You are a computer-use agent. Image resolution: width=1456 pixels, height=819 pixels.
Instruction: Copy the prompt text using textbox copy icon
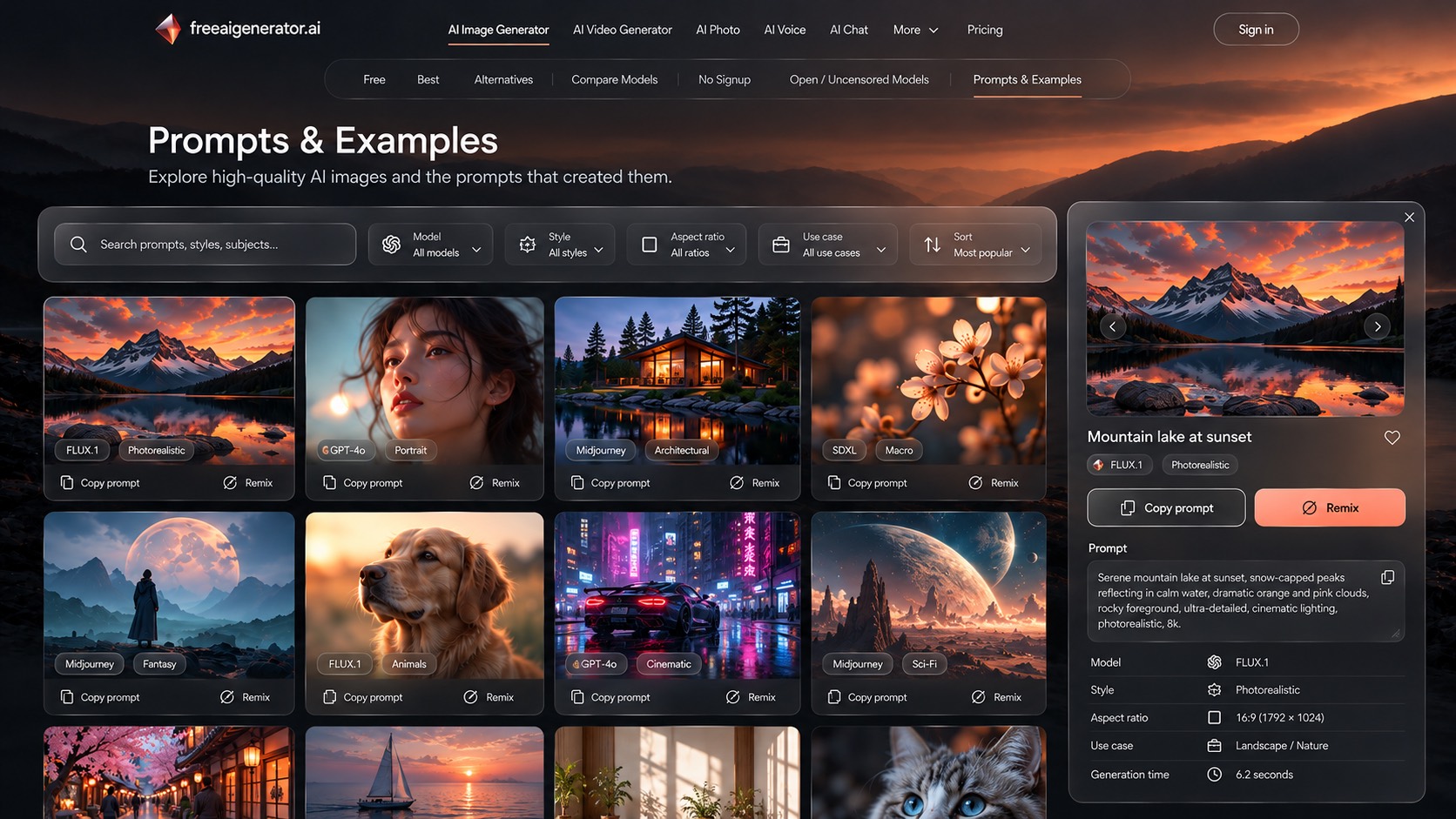click(1387, 578)
